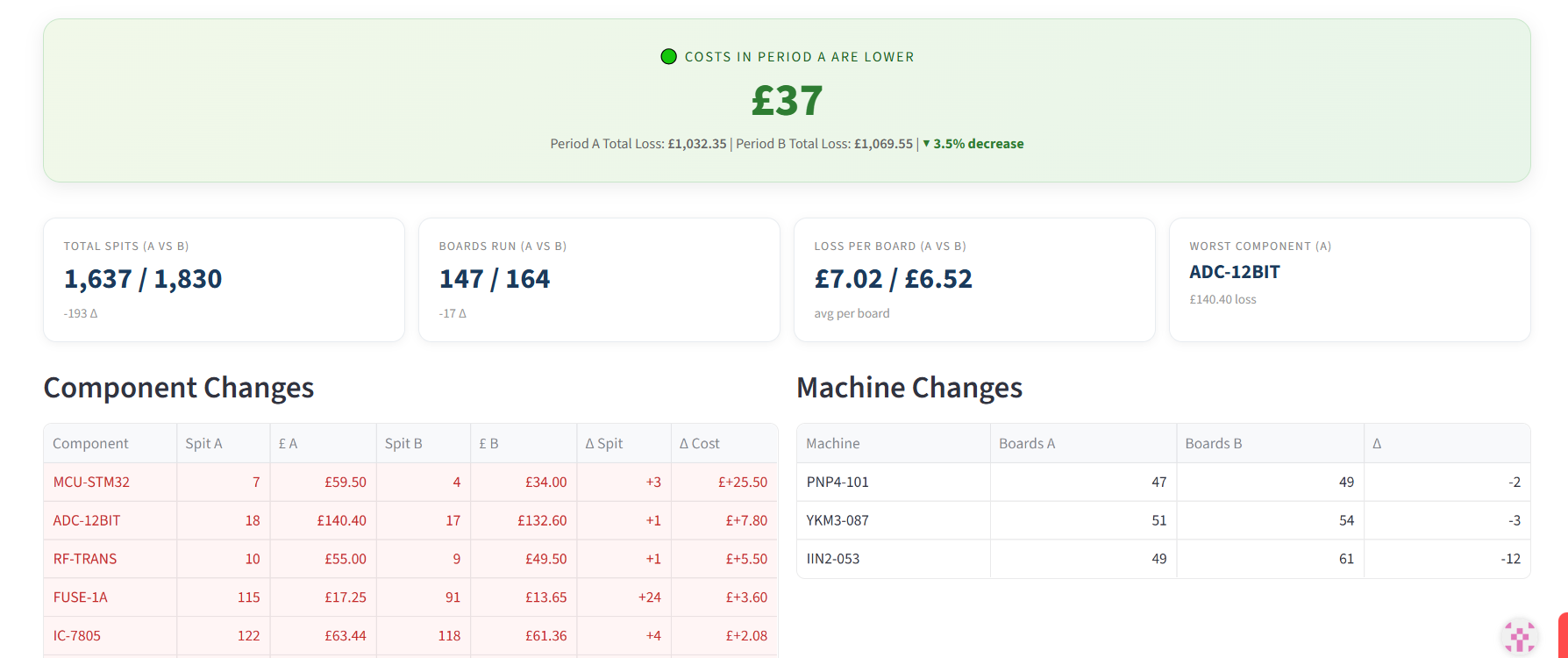Screen dimensions: 1568x658
Task: Click the '£140.40 loss' caption in card
Action: (x=1222, y=299)
